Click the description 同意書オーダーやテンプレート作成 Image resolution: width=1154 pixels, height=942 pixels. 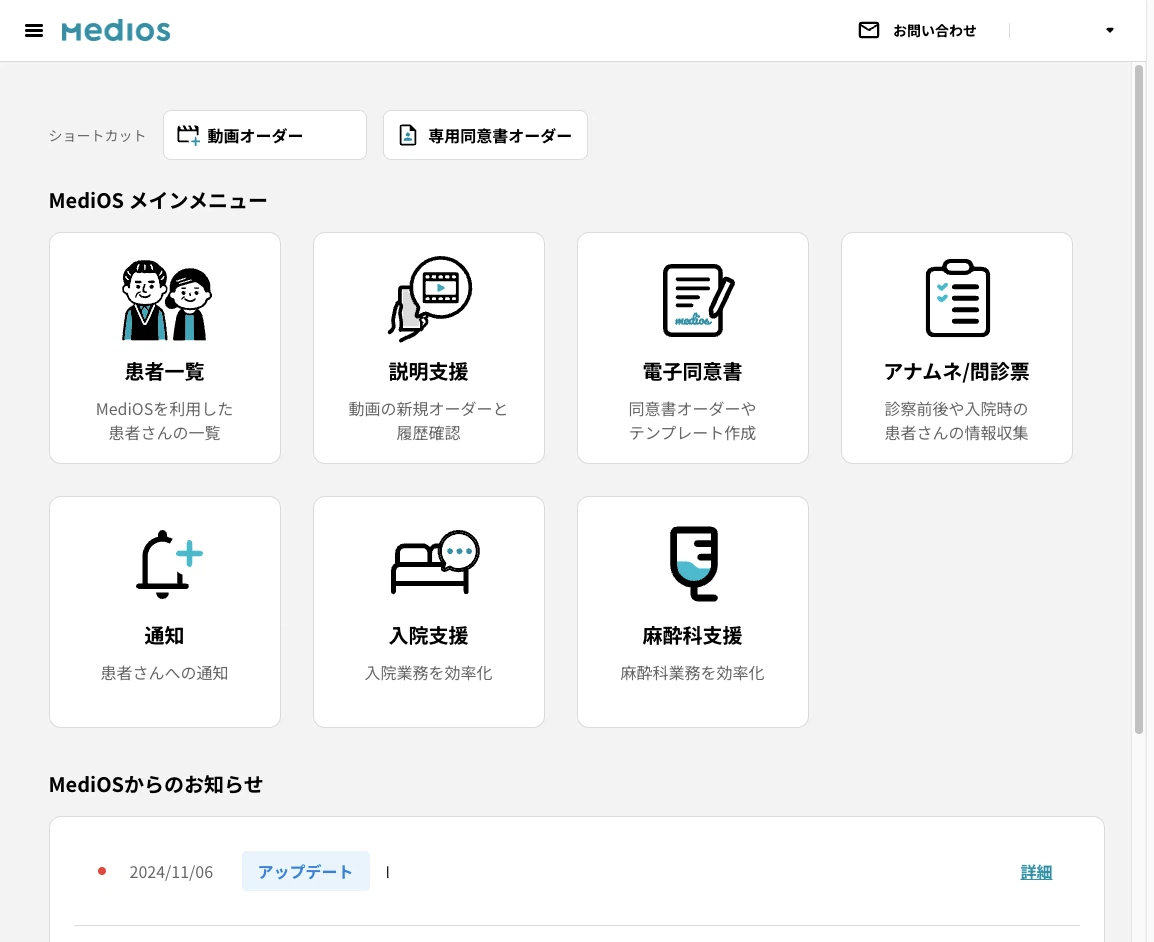[x=693, y=421]
